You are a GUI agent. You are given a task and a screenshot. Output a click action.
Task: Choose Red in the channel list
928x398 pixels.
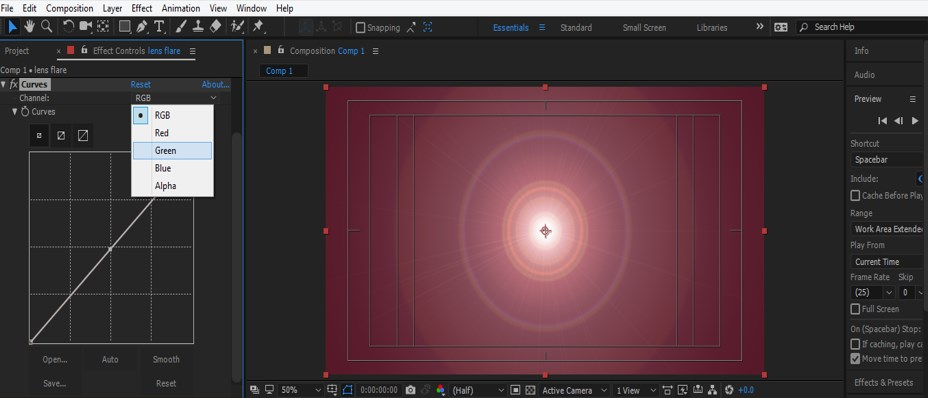(x=172, y=133)
